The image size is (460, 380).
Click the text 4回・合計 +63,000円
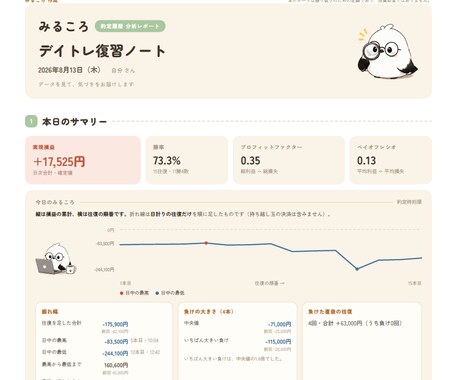[335, 323]
